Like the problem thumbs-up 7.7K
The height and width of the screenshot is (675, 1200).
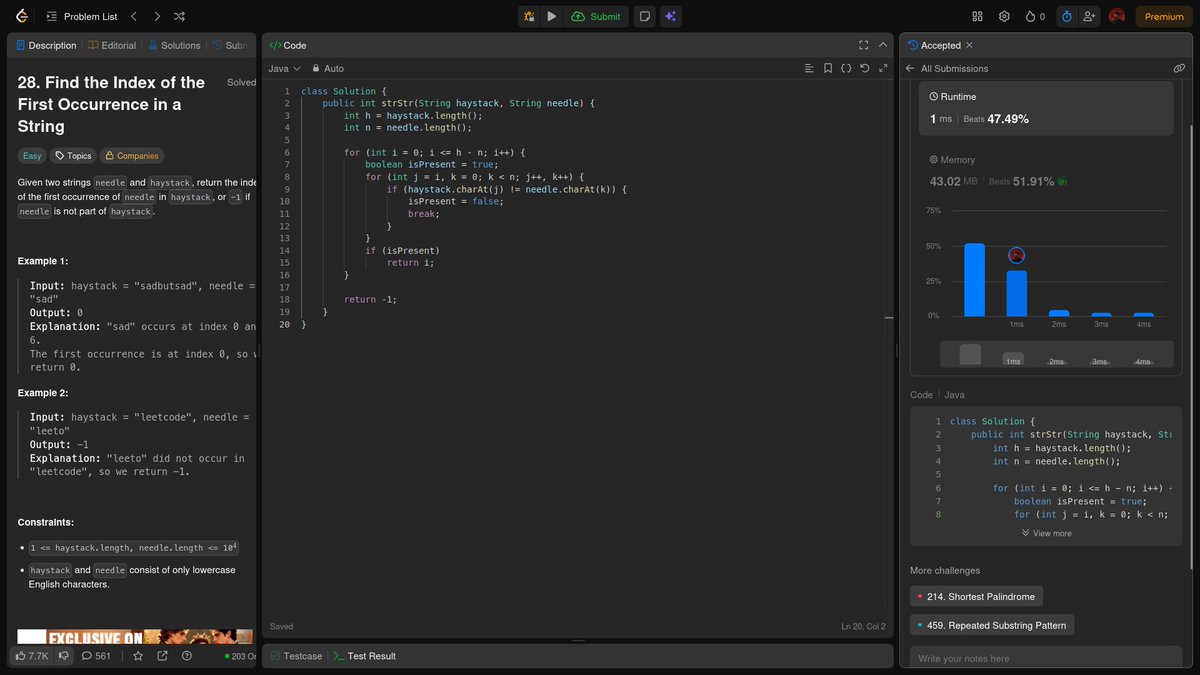(x=30, y=656)
